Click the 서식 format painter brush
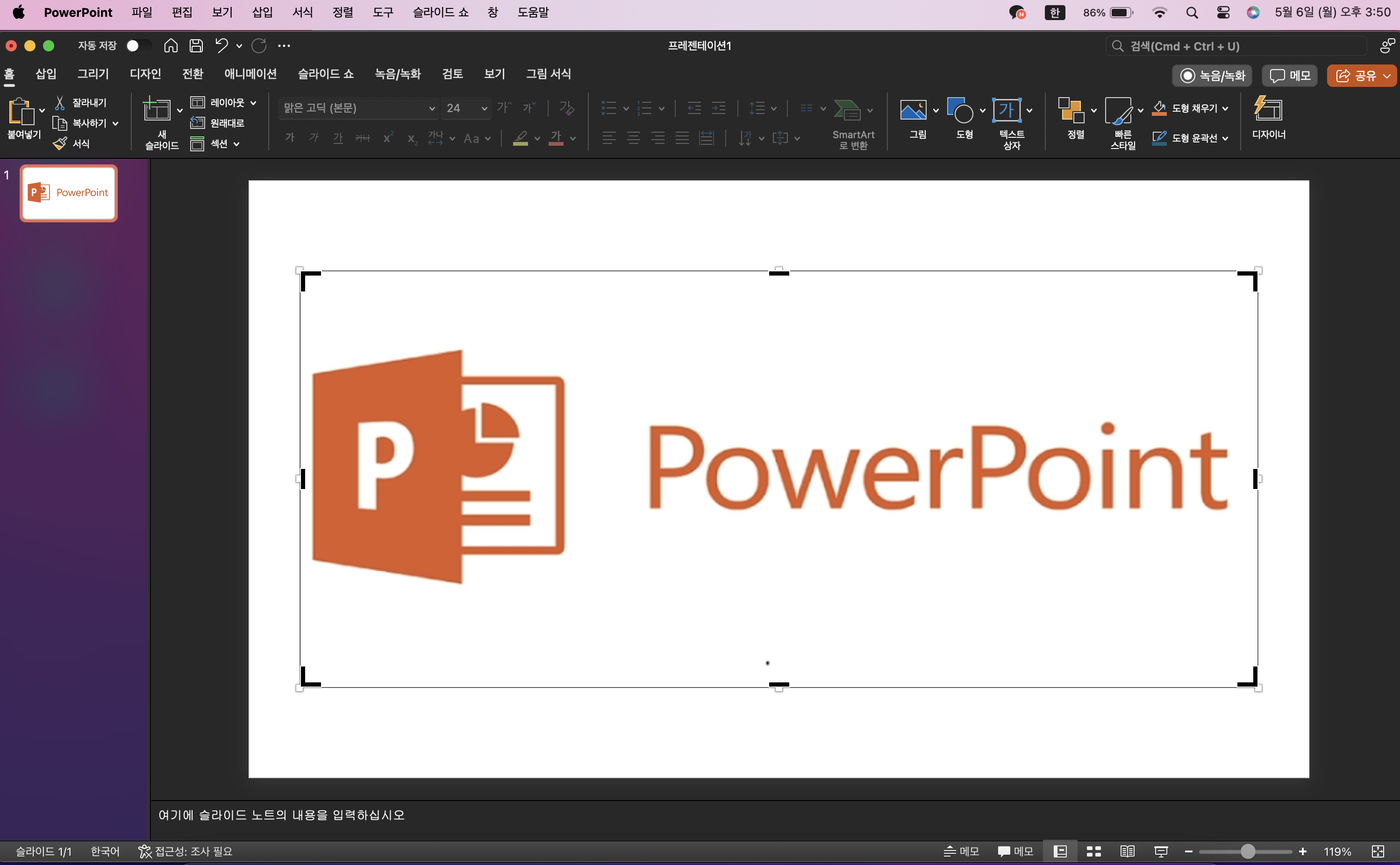This screenshot has height=865, width=1400. (71, 143)
